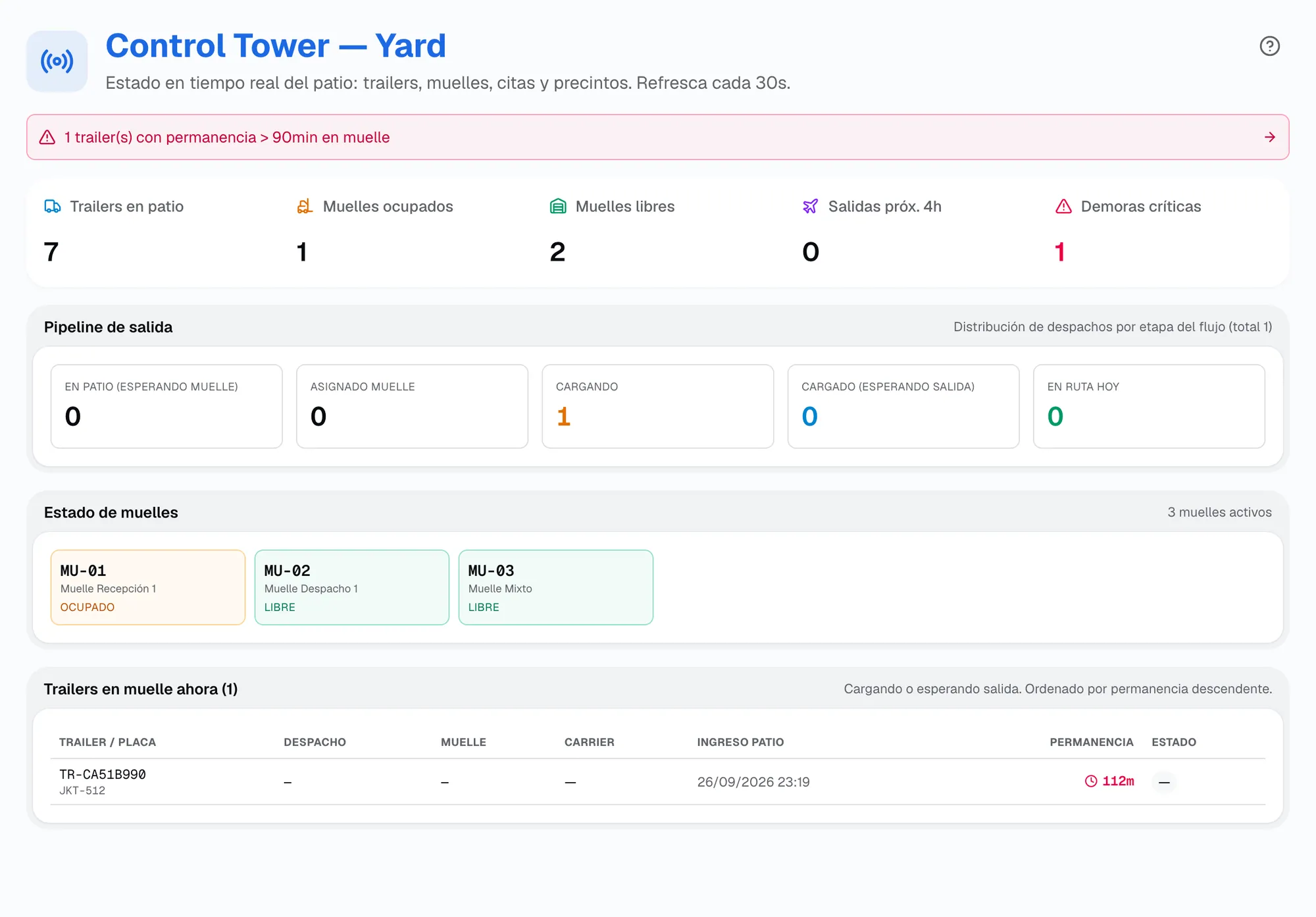The height and width of the screenshot is (917, 1316).
Task: Click the En ruta hoy pipeline card
Action: (x=1150, y=406)
